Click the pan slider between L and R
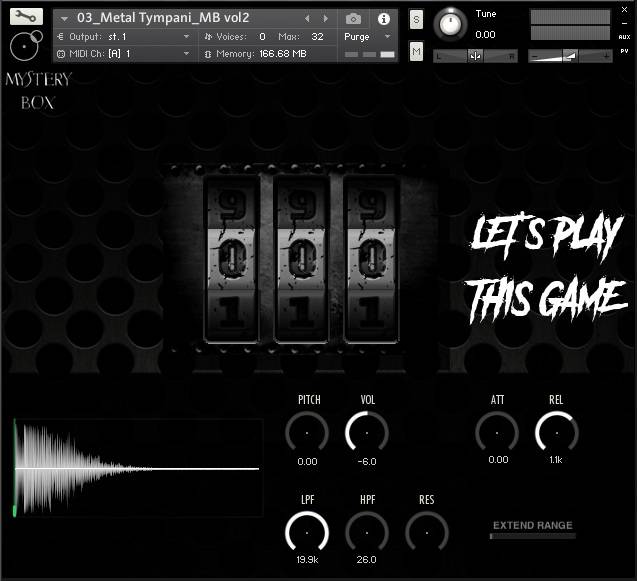 click(475, 56)
